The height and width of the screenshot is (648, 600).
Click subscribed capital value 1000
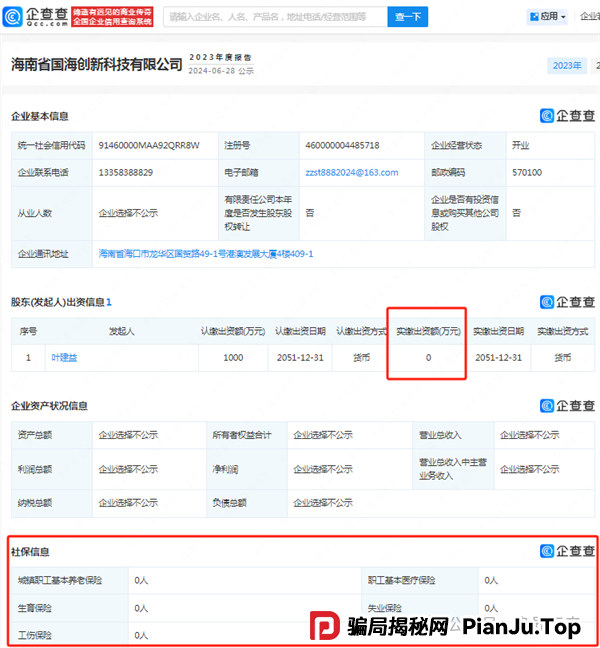coord(233,357)
